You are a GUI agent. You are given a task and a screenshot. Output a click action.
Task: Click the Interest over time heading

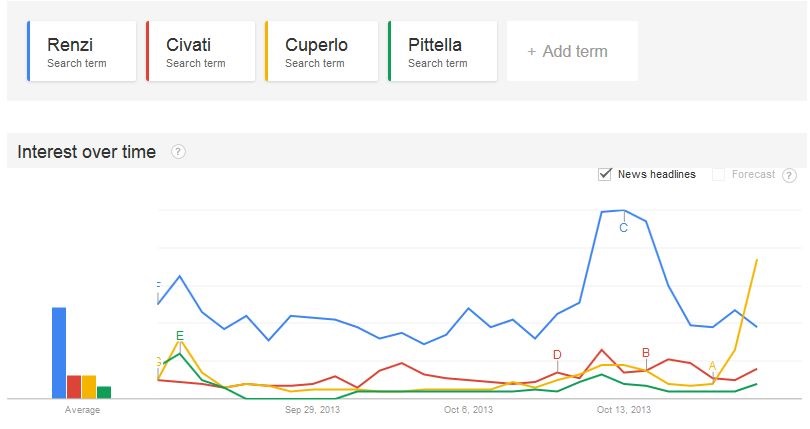click(x=87, y=152)
